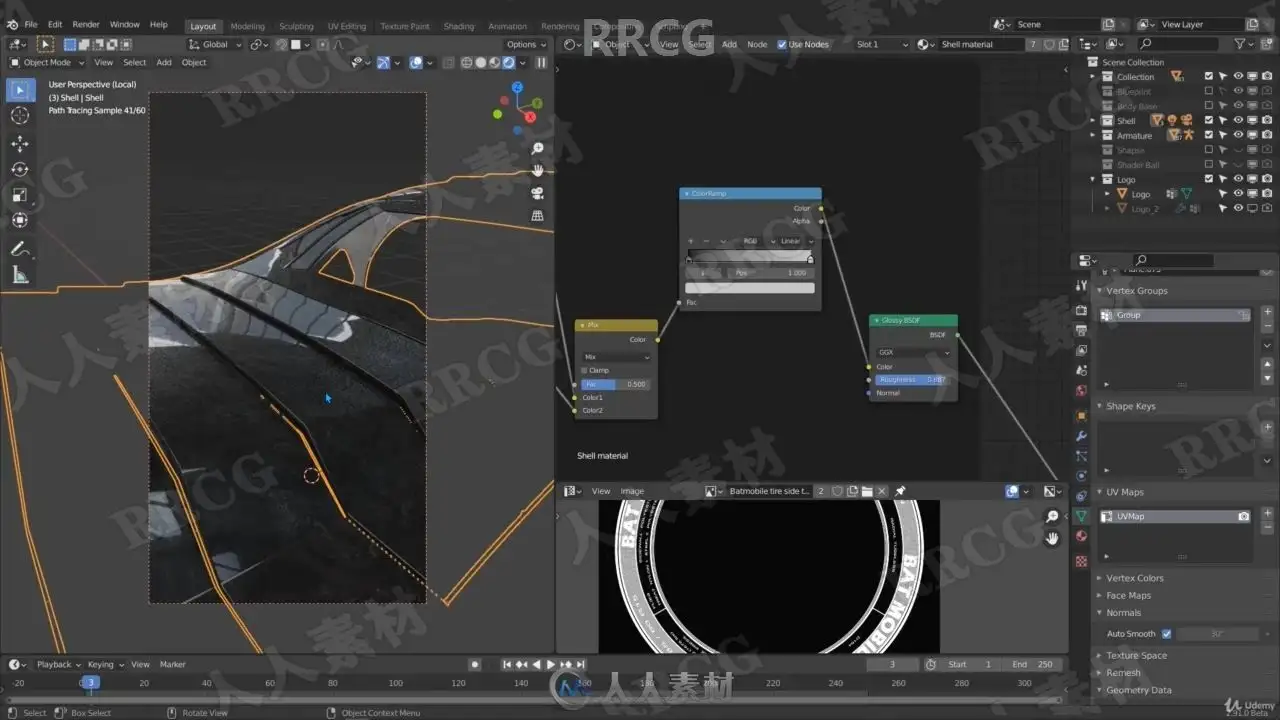Open the Render menu
Viewport: 1280px width, 720px height.
pyautogui.click(x=86, y=24)
